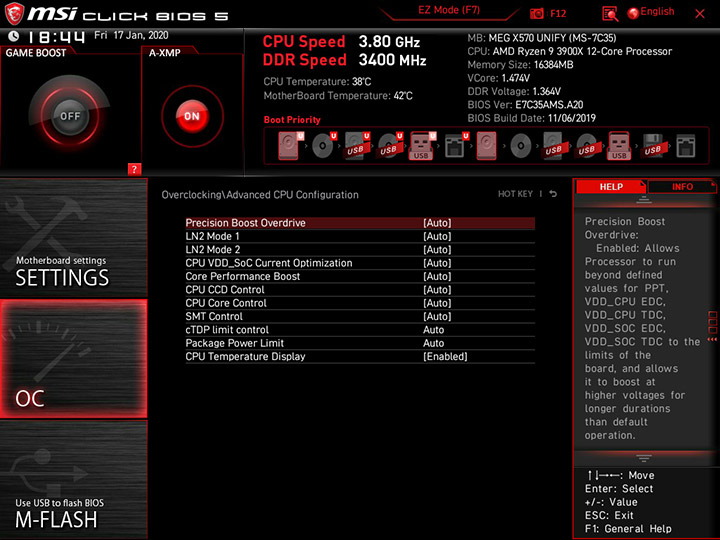Click the red side panel expander at right edge

(713, 326)
